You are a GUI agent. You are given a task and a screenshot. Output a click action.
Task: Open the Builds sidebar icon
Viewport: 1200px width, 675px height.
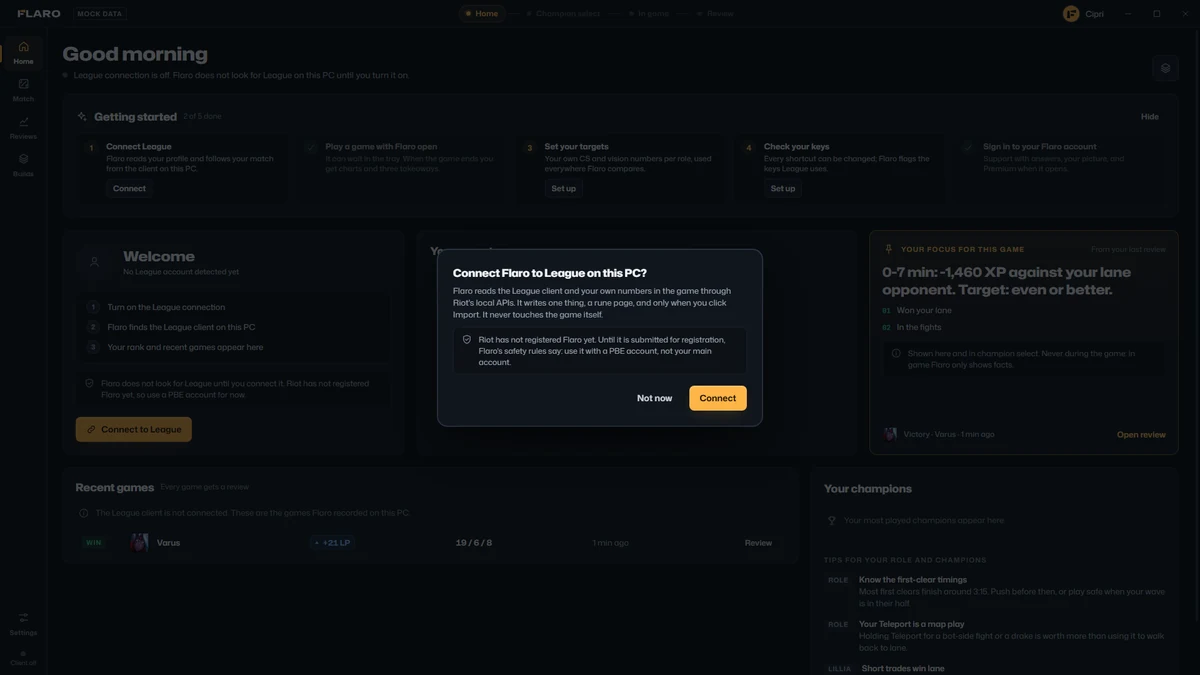23,165
